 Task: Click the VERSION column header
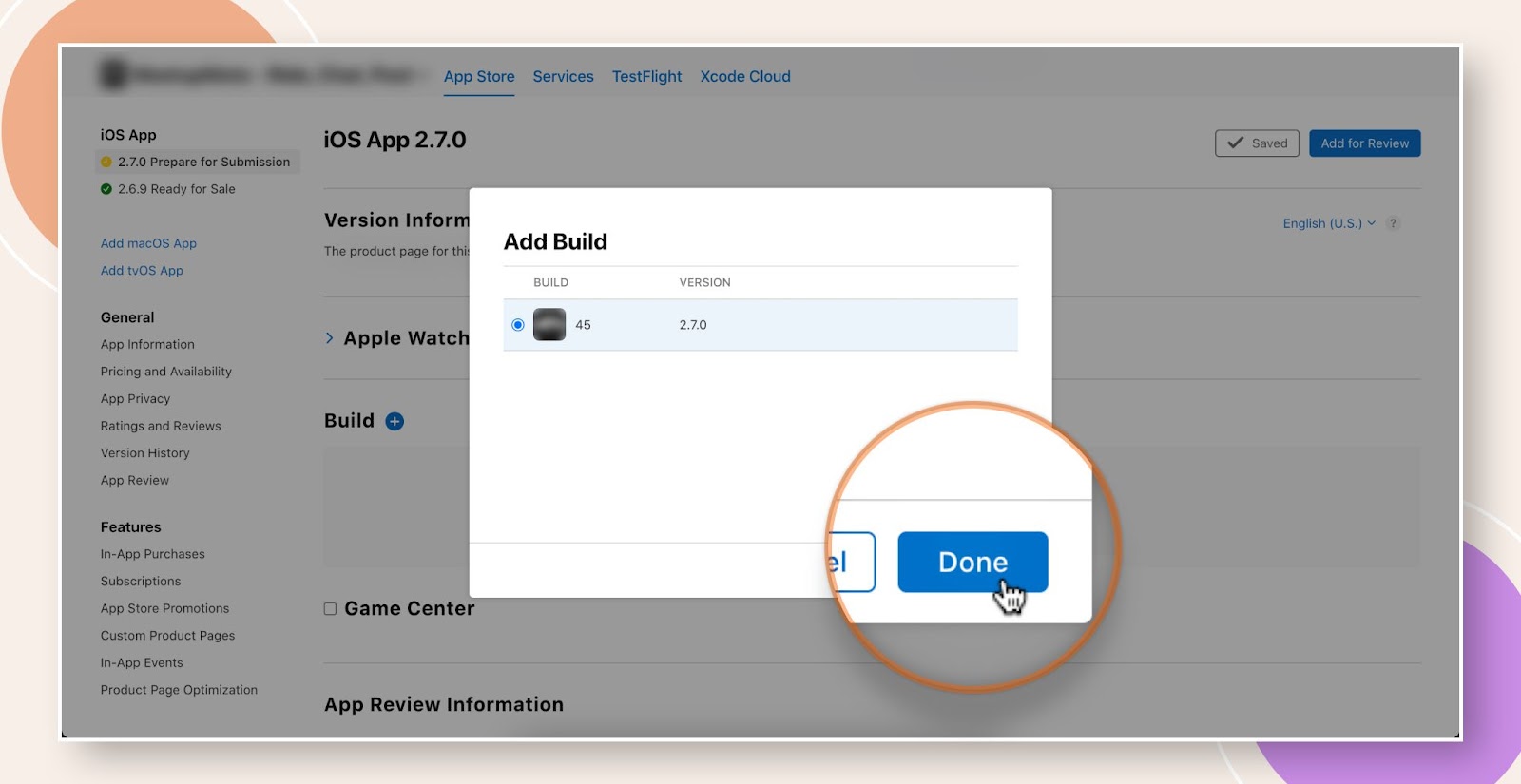coord(704,282)
